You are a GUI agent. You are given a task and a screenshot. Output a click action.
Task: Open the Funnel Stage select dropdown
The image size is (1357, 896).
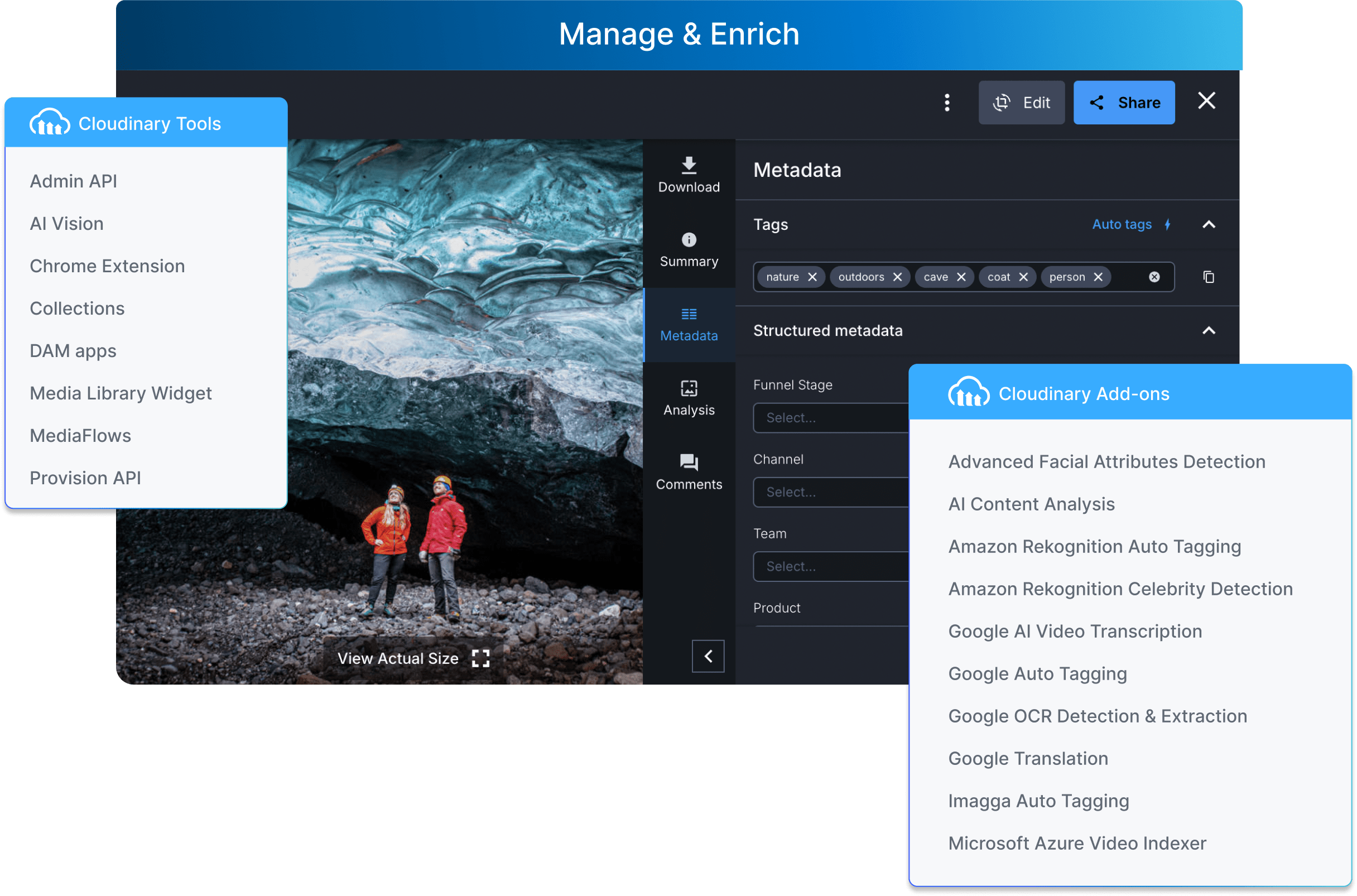[831, 418]
